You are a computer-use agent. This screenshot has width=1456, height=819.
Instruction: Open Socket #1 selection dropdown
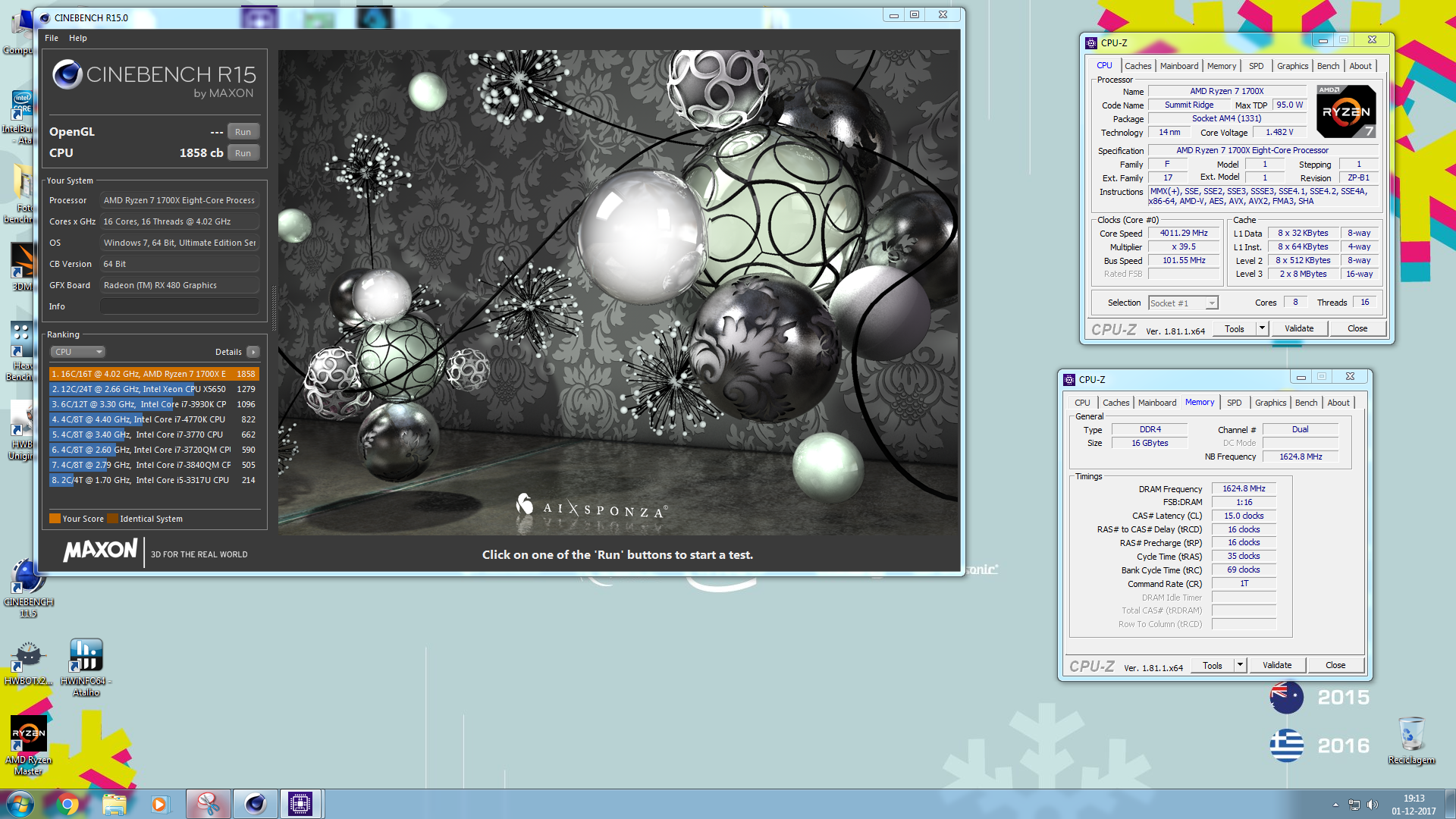(x=1183, y=303)
